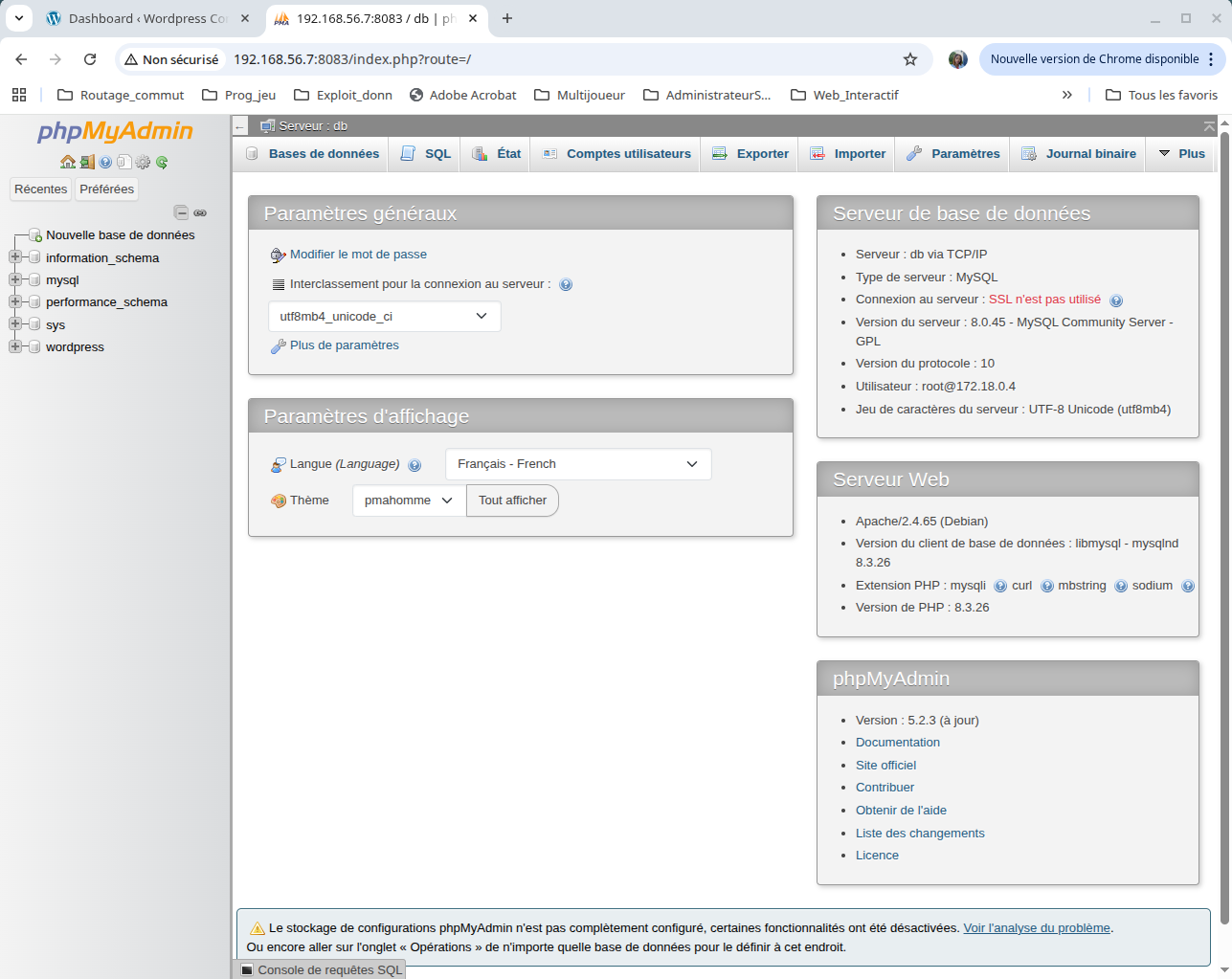Screen dimensions: 1232x979
Task: Click the exit door logout icon
Action: [87, 162]
